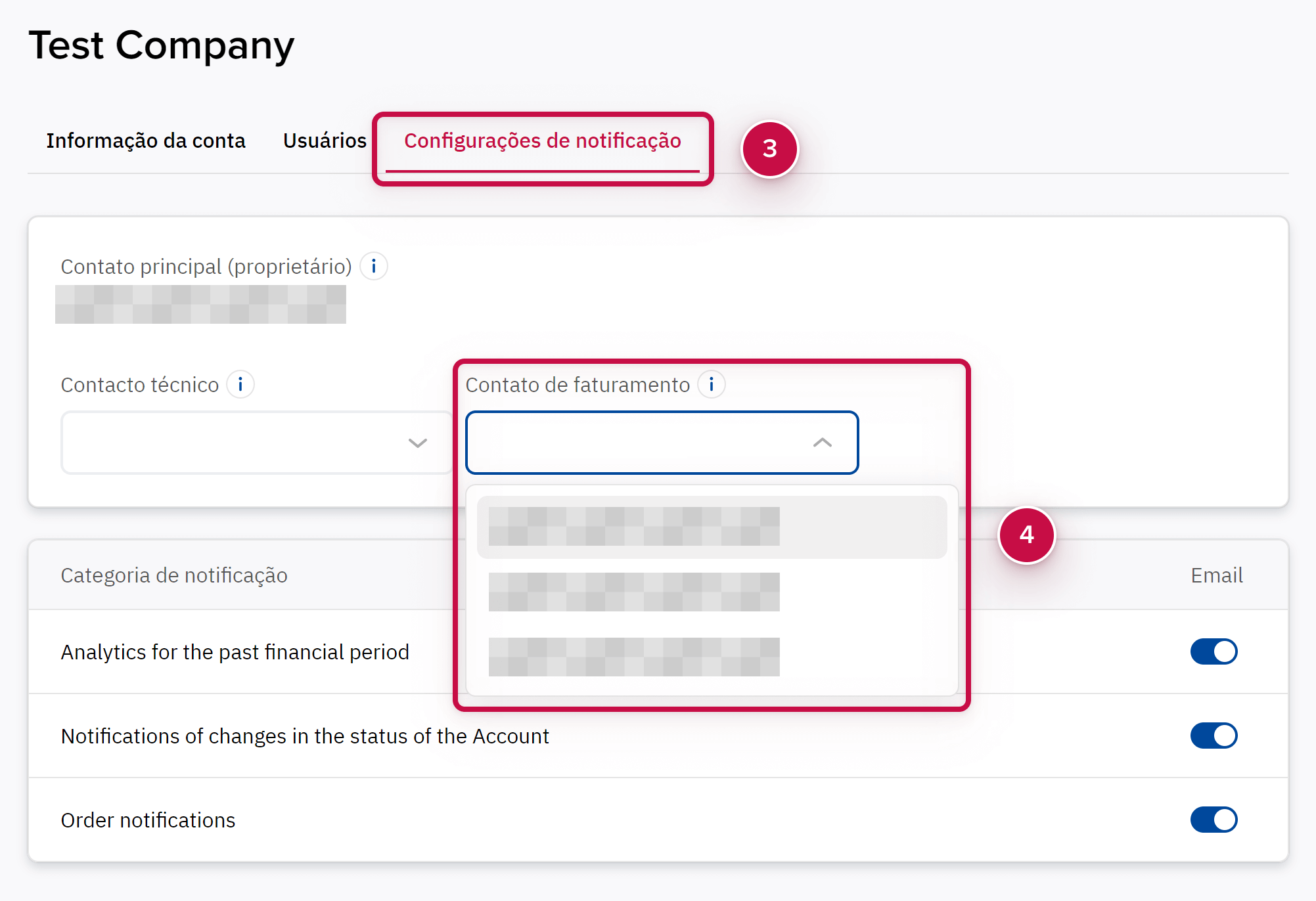Click info icon beside Contato principal (proprietário)
1316x901 pixels.
coord(374,267)
